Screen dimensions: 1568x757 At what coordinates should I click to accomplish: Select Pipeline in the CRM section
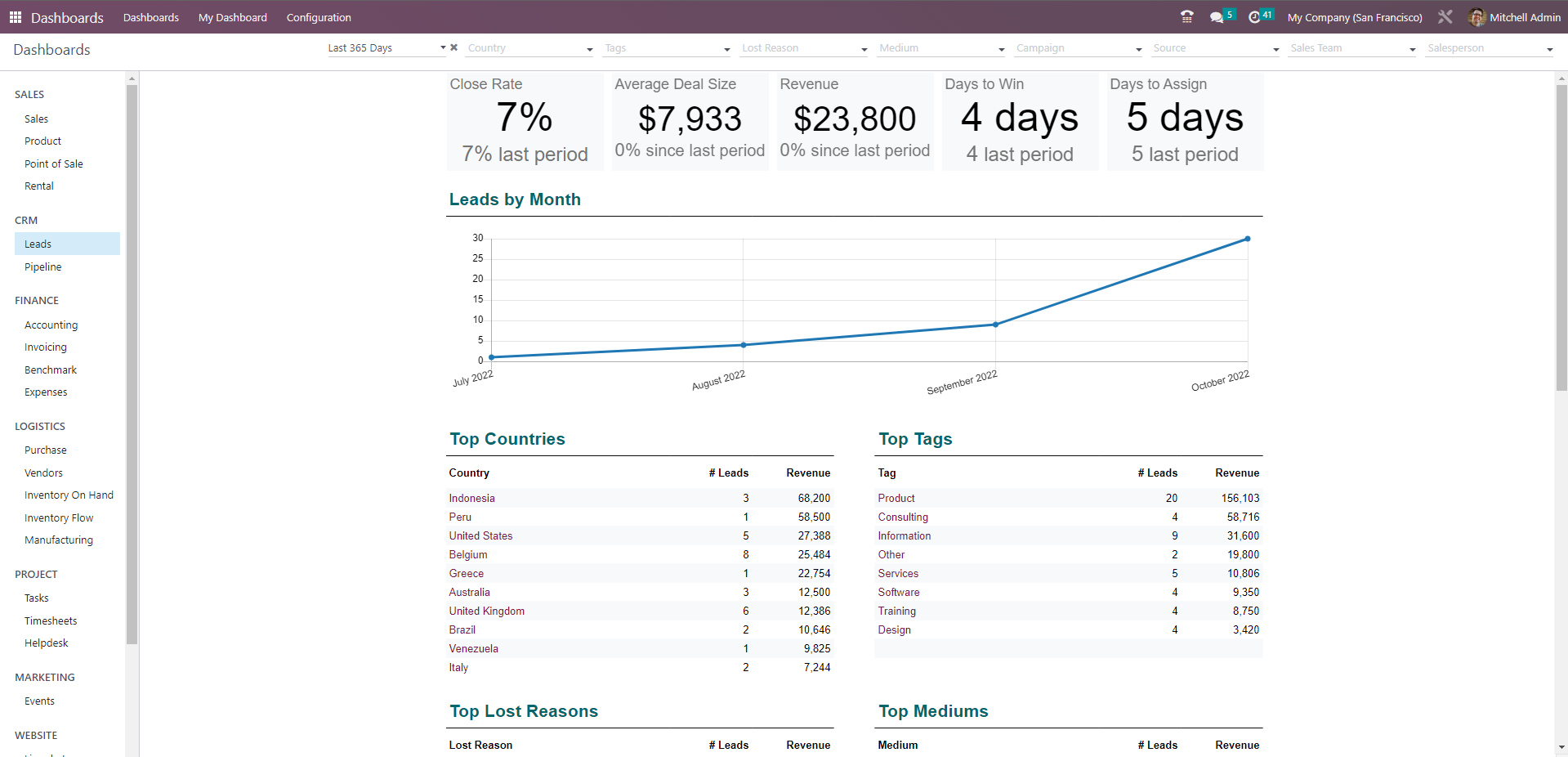click(x=42, y=267)
